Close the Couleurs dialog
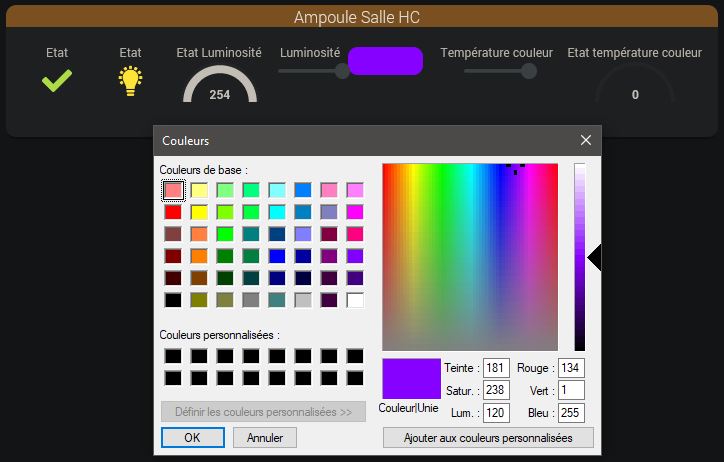Viewport: 724px width, 462px height. pyautogui.click(x=585, y=140)
